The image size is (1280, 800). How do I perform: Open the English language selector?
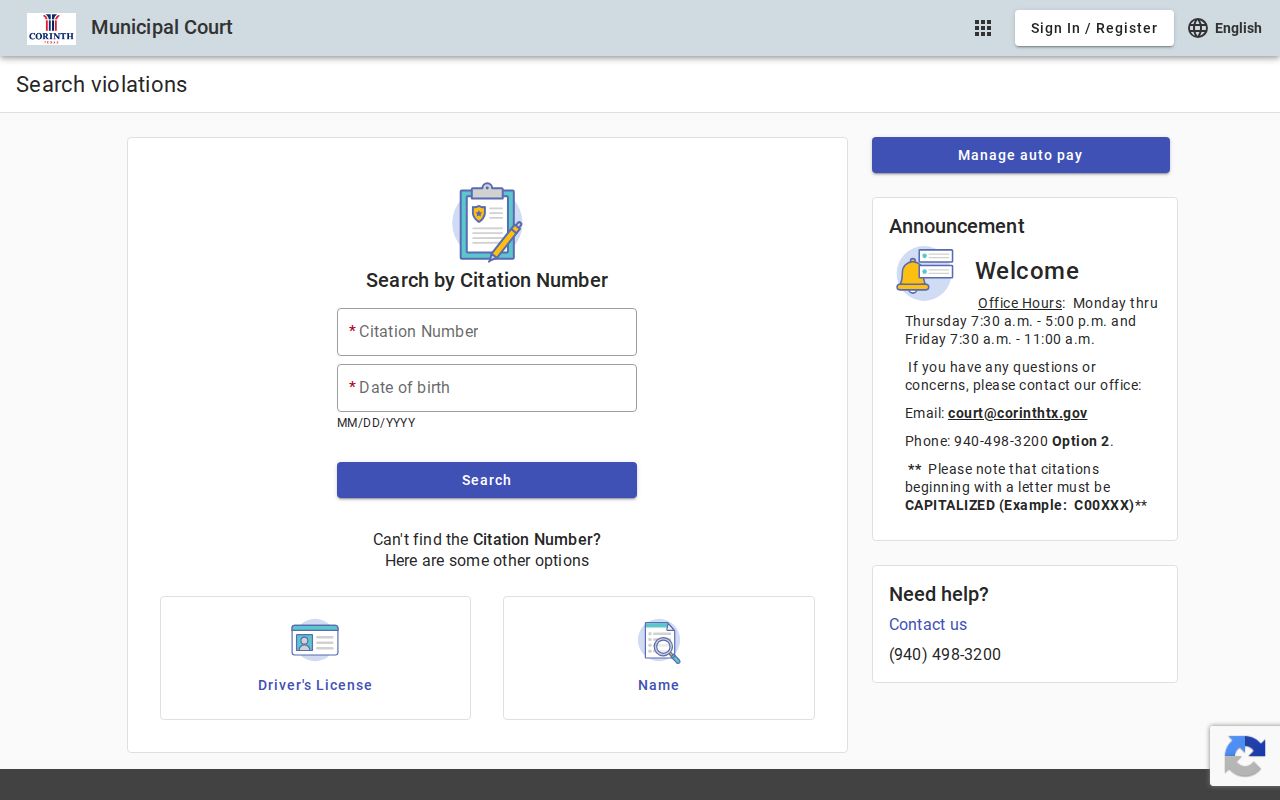click(x=1225, y=28)
